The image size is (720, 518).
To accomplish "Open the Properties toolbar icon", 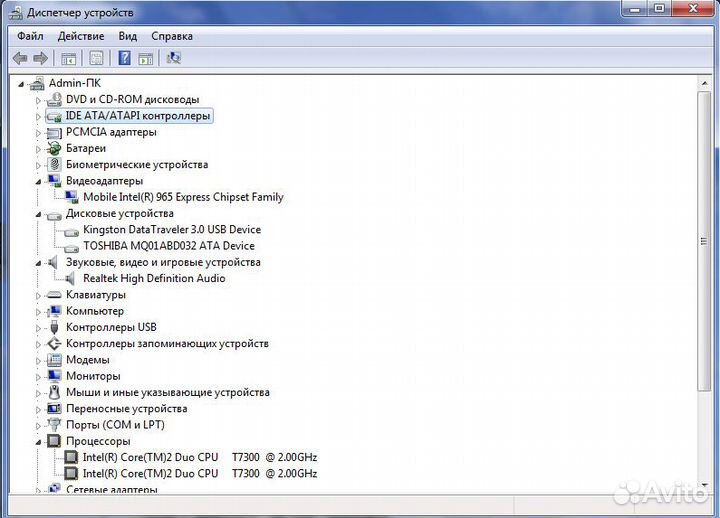I will click(96, 58).
